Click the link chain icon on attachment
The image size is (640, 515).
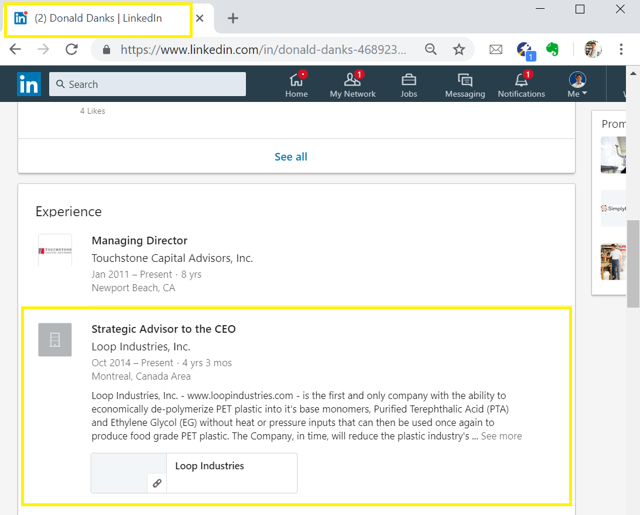[x=157, y=483]
